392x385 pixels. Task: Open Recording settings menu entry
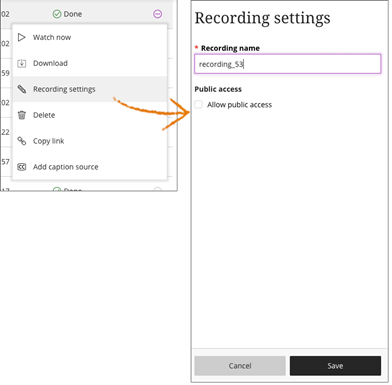90,89
